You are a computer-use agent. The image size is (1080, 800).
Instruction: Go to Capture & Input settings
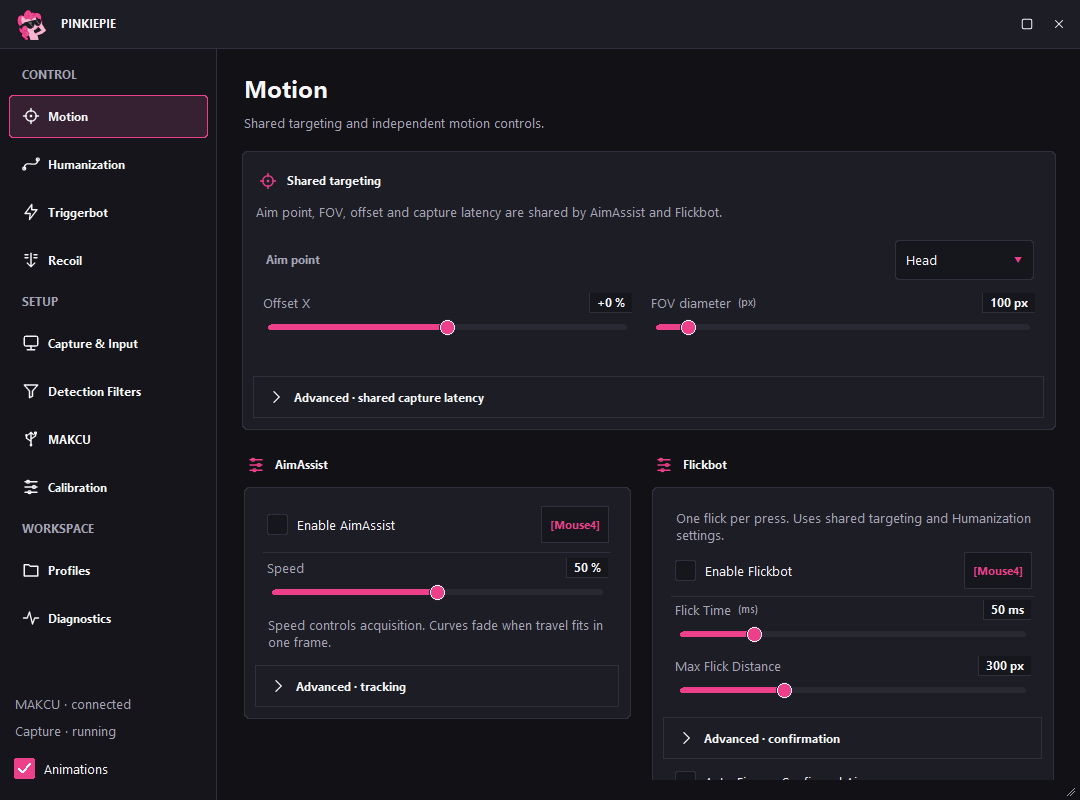[108, 343]
